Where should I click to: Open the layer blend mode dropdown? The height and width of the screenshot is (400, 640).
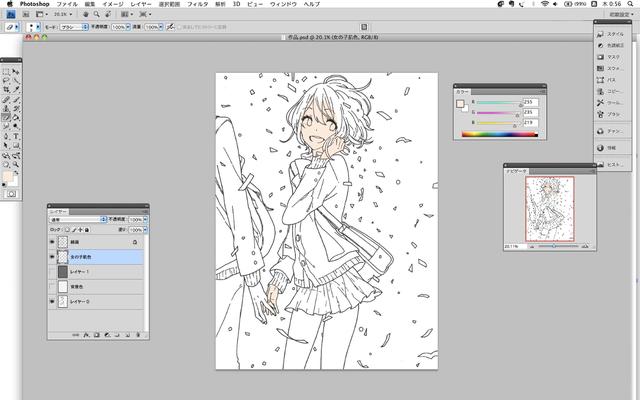click(77, 219)
